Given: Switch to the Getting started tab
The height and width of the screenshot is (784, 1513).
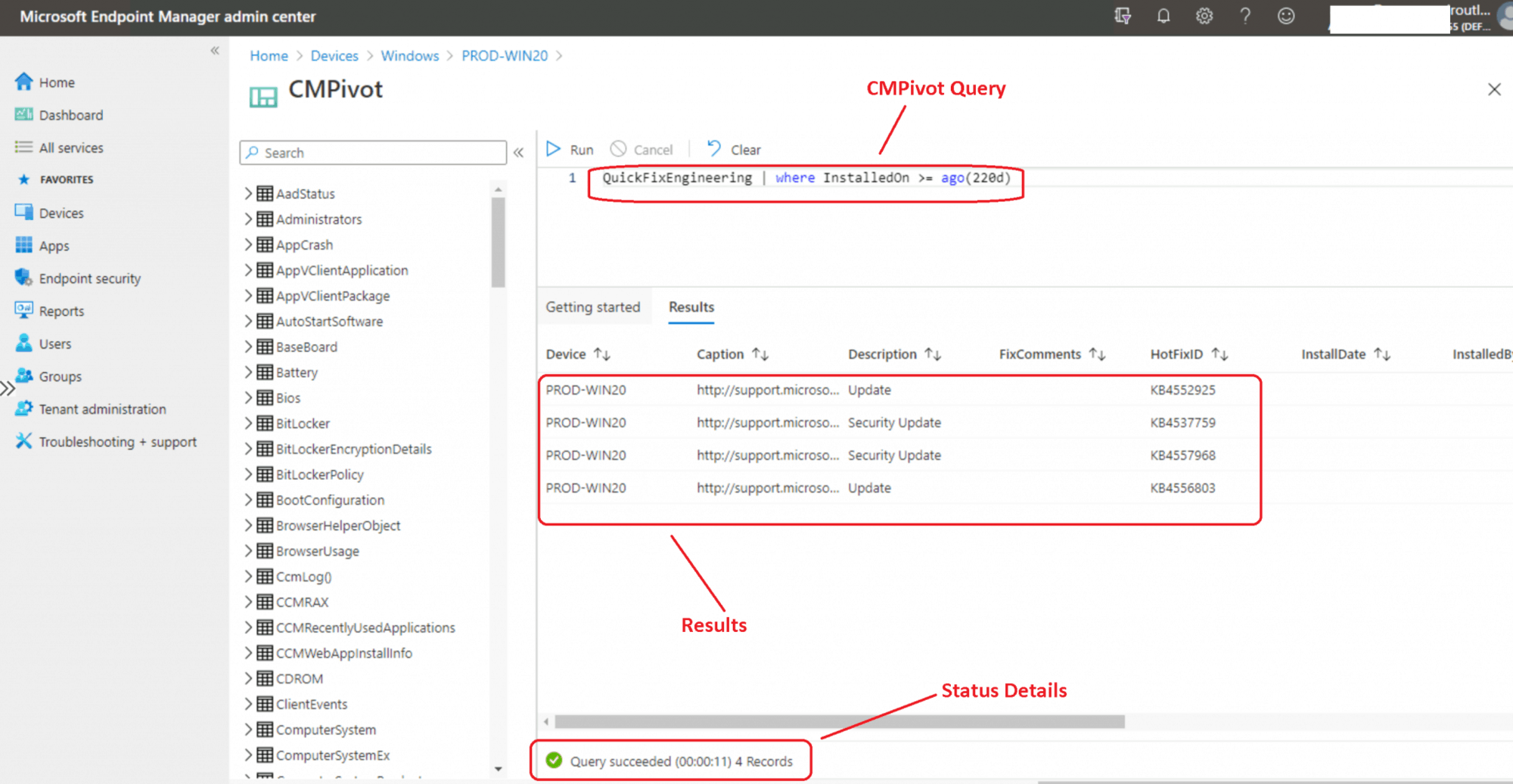Looking at the screenshot, I should (x=593, y=307).
